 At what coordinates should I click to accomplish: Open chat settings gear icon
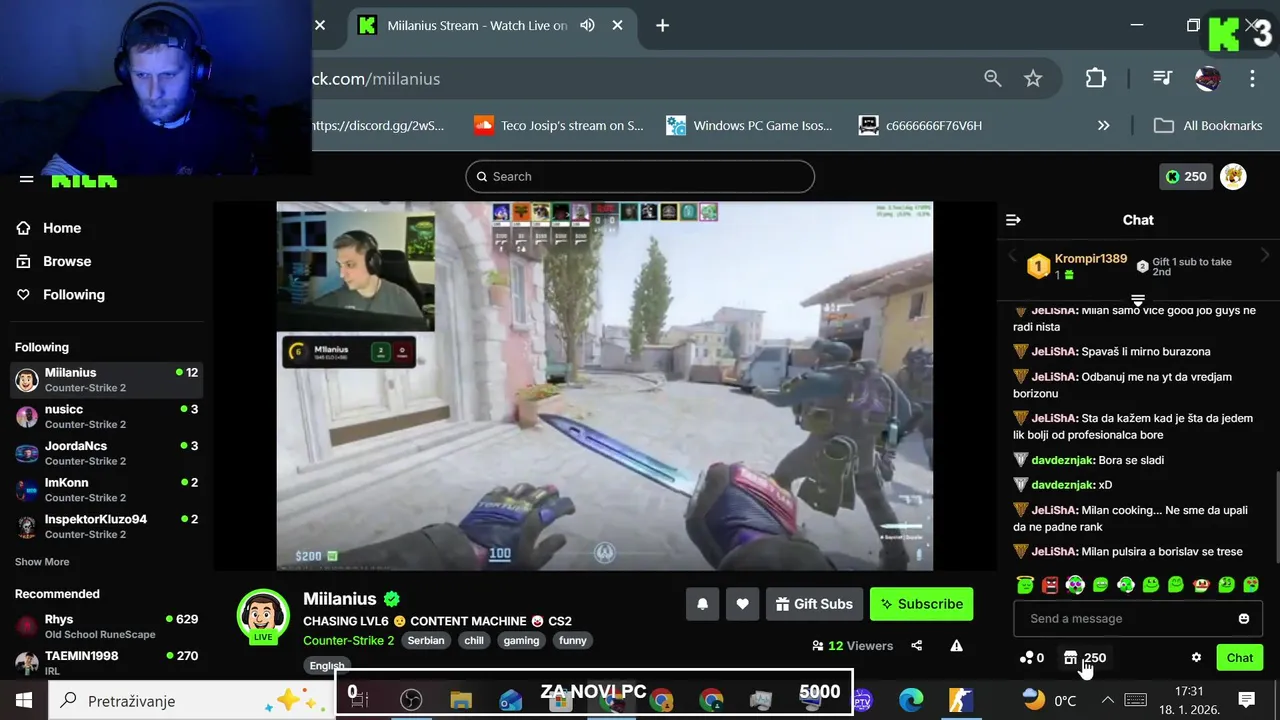(x=1196, y=658)
